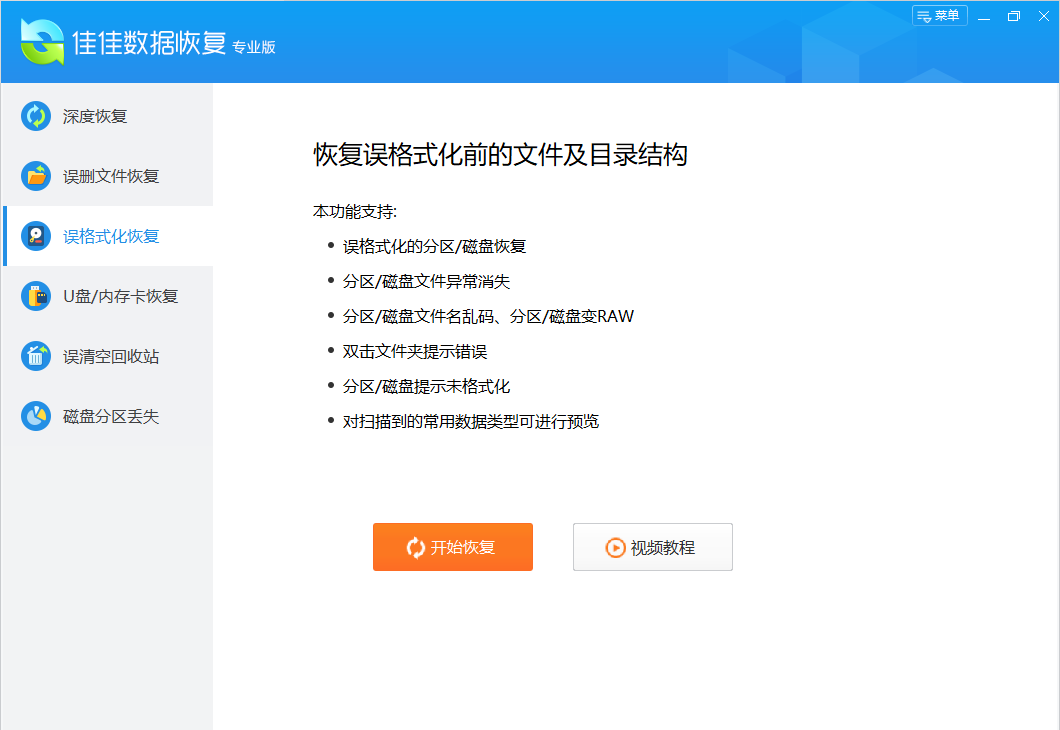1060x730 pixels.
Task: Click the heading 恢复误格式化前的文件及目录结构
Action: (x=500, y=155)
